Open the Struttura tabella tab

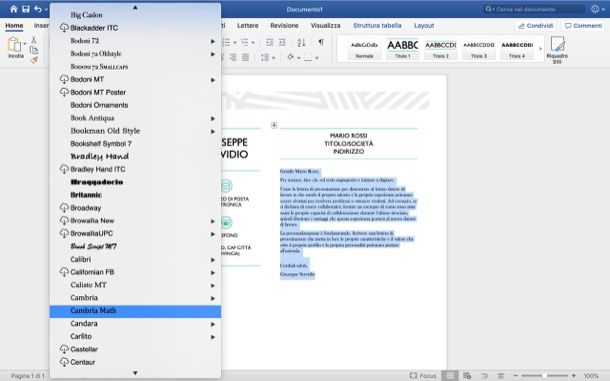377,26
